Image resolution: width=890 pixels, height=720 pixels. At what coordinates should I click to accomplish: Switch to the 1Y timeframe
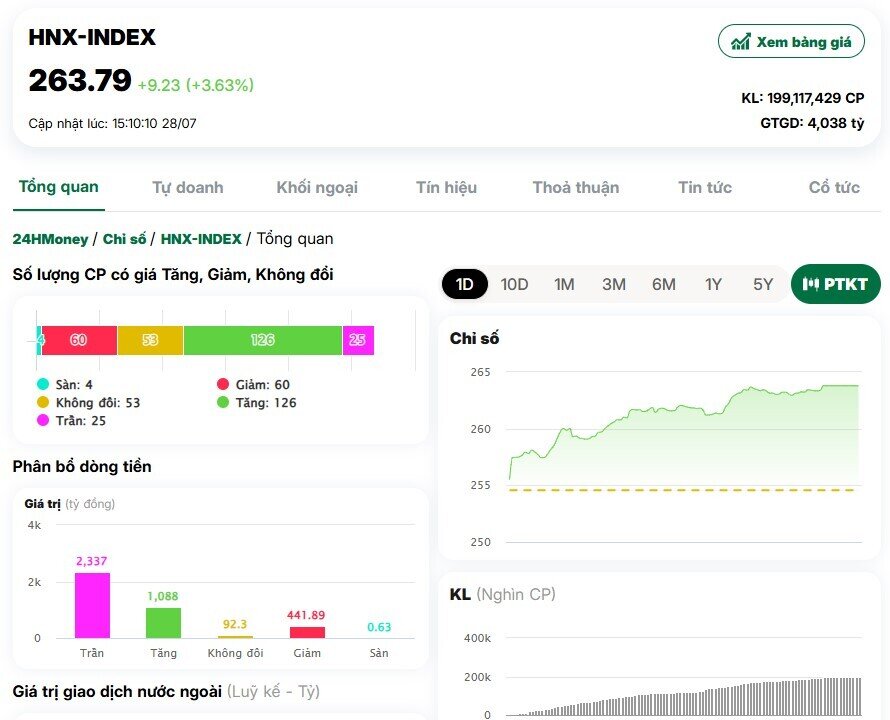[x=714, y=284]
